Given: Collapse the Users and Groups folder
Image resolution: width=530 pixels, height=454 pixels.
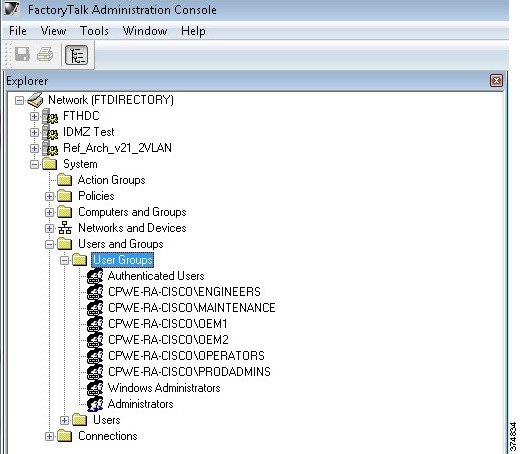Looking at the screenshot, I should pyautogui.click(x=49, y=244).
